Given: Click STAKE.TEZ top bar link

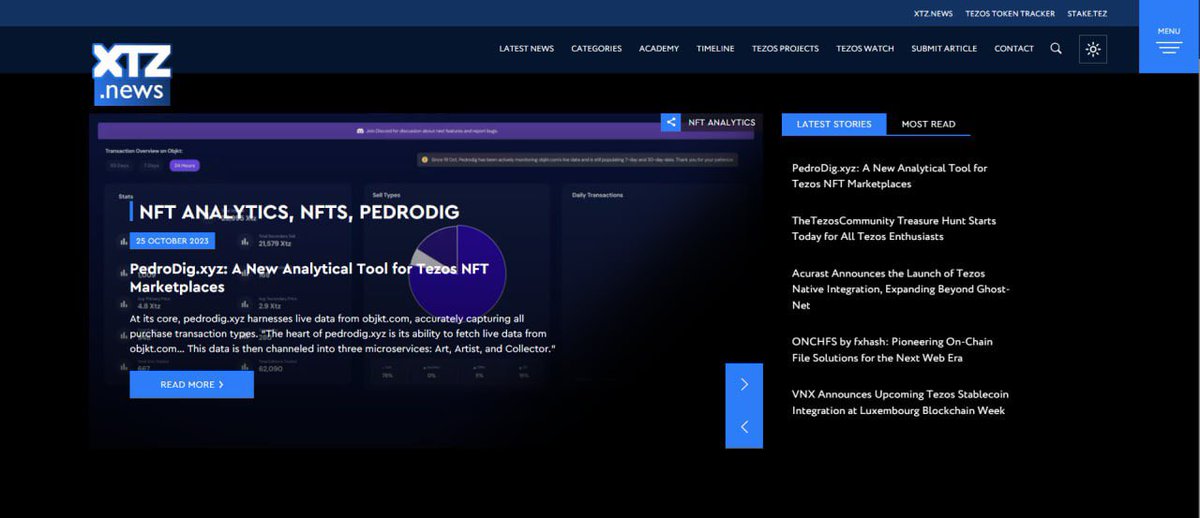Looking at the screenshot, I should click(x=1087, y=14).
